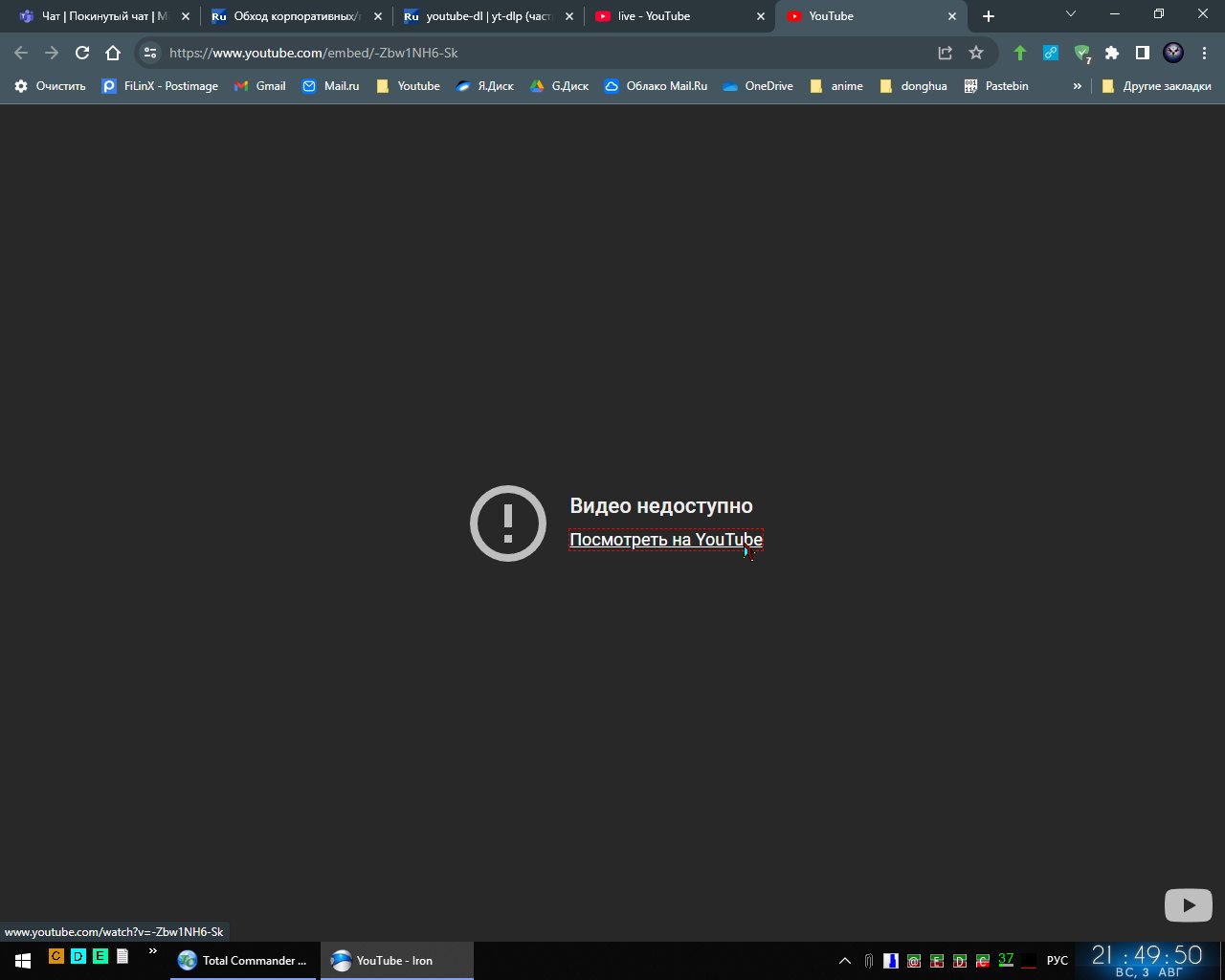Viewport: 1225px width, 980px height.
Task: Go to the browser home page
Action: click(113, 53)
